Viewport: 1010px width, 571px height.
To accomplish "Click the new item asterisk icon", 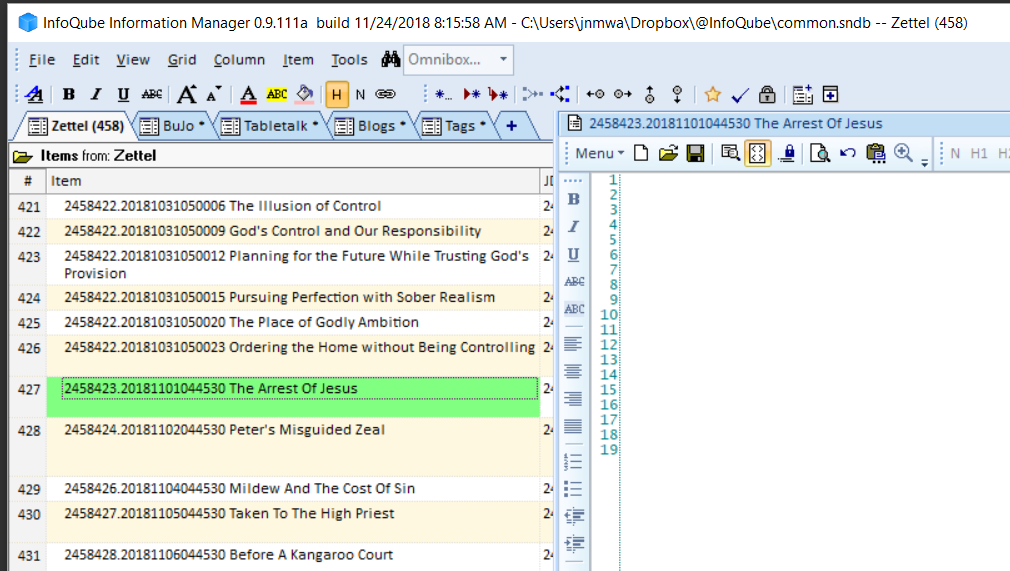I will [443, 95].
